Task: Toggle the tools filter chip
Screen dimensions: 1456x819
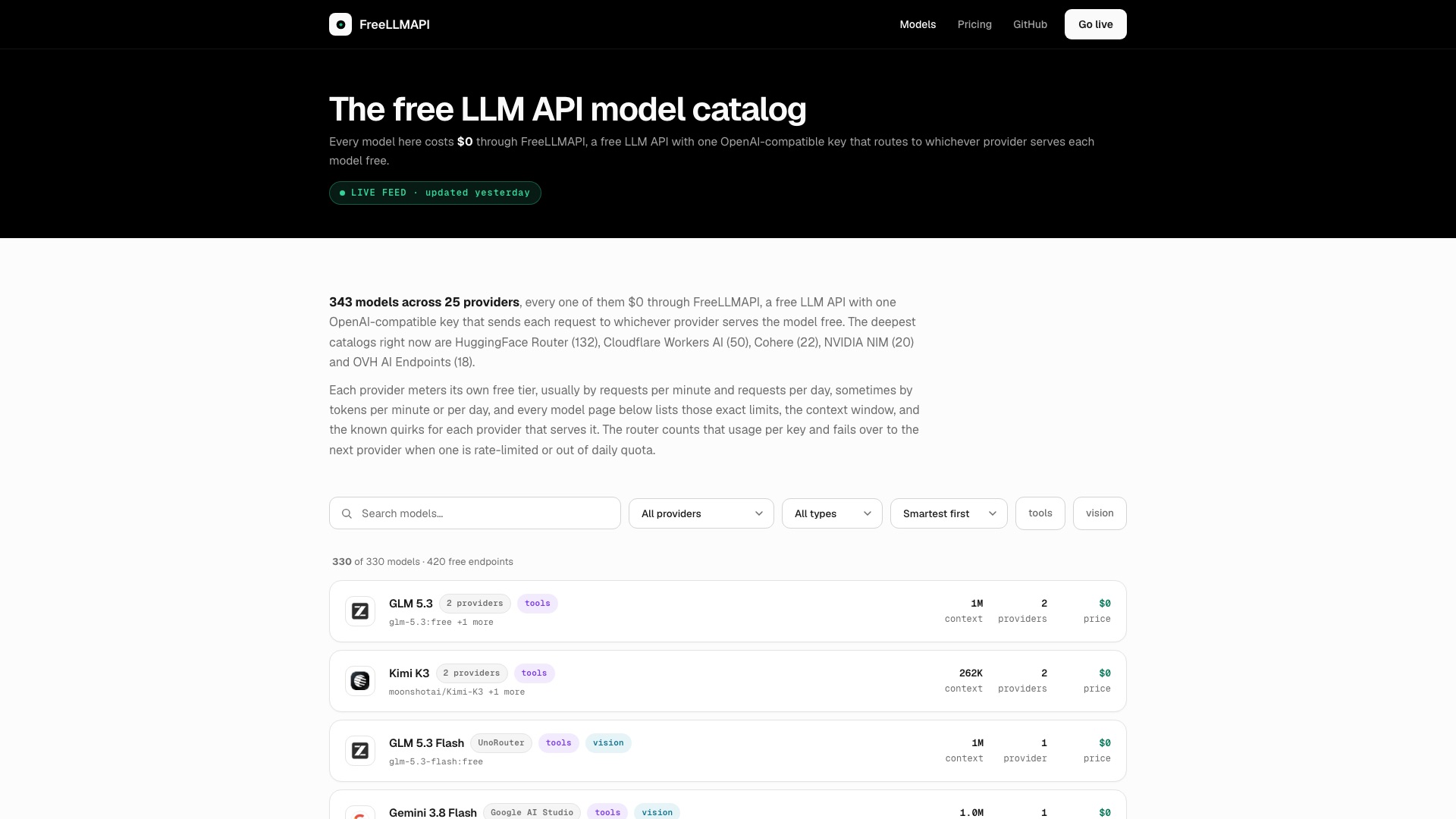Action: pos(1040,513)
